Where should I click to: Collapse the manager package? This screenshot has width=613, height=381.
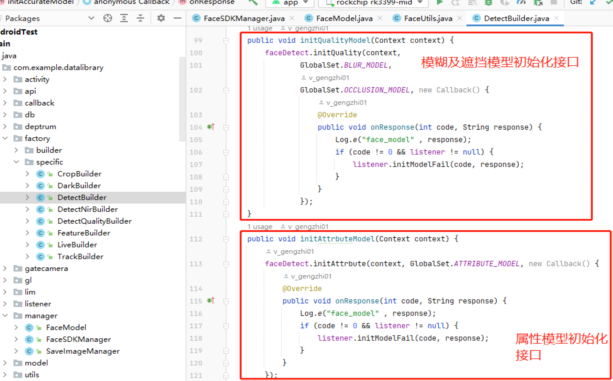[5, 315]
